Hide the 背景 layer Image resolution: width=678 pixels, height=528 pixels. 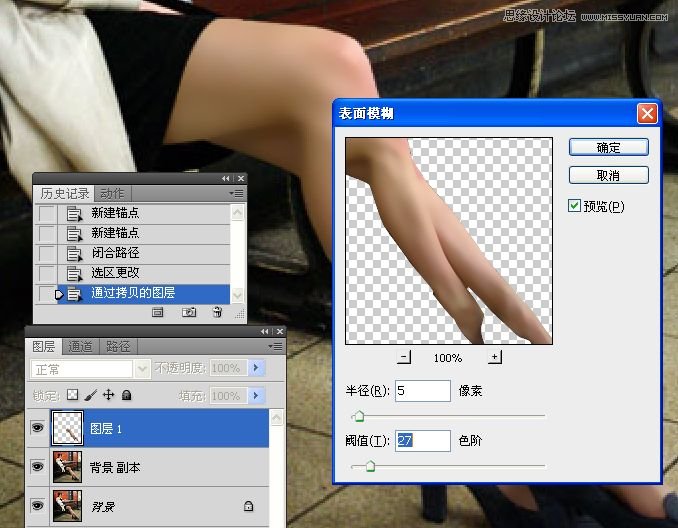[x=38, y=505]
